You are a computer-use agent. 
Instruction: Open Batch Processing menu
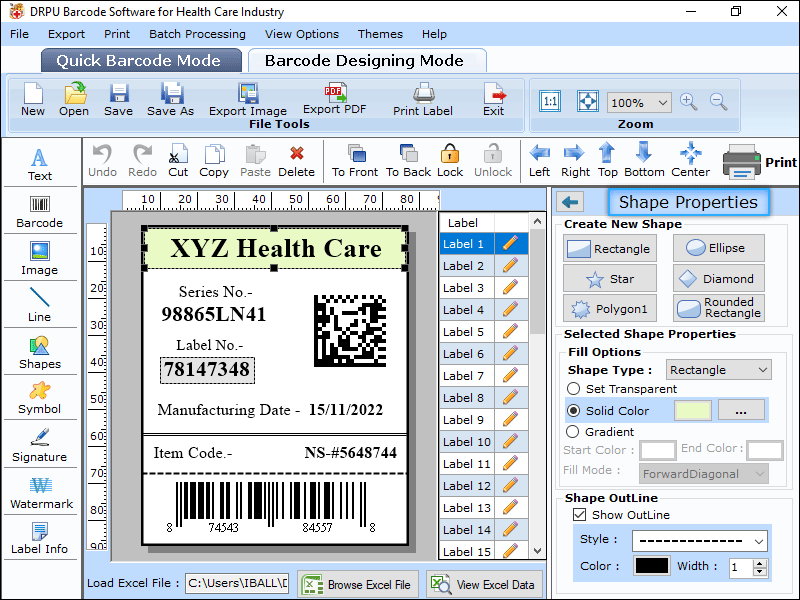(x=197, y=34)
